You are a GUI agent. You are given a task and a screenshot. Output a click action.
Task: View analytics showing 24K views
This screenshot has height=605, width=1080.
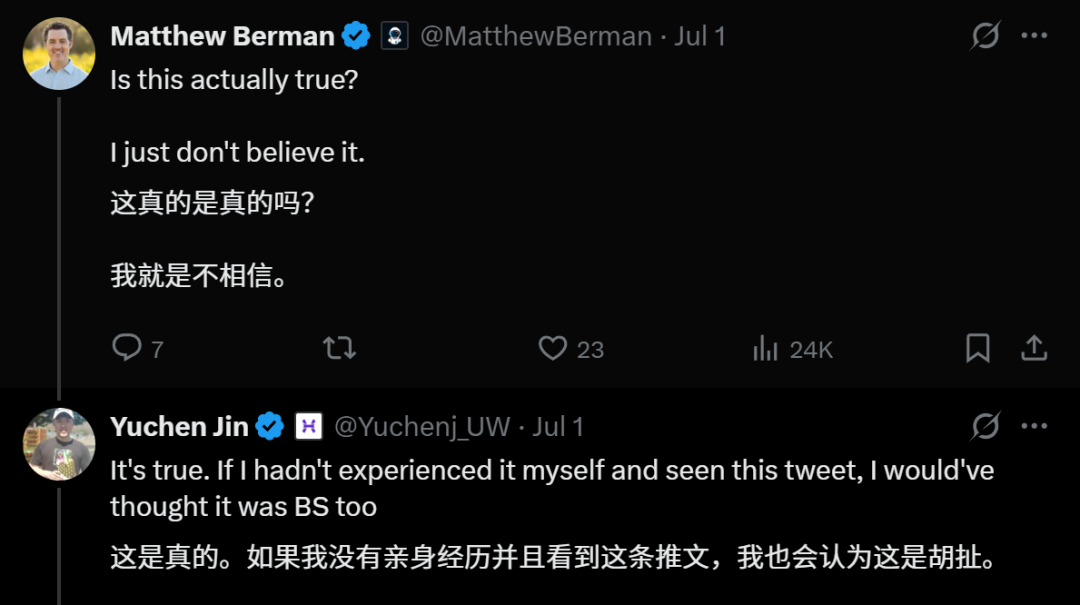[x=765, y=348]
